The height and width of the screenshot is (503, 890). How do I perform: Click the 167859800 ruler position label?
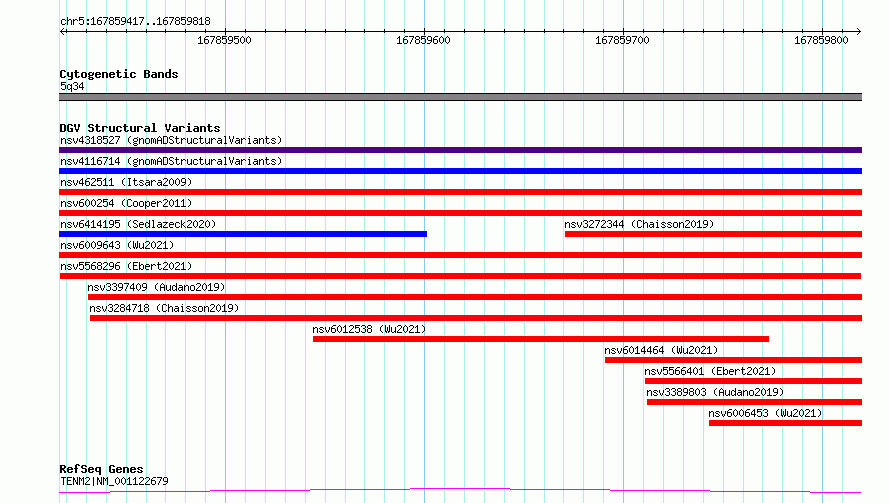click(x=821, y=40)
